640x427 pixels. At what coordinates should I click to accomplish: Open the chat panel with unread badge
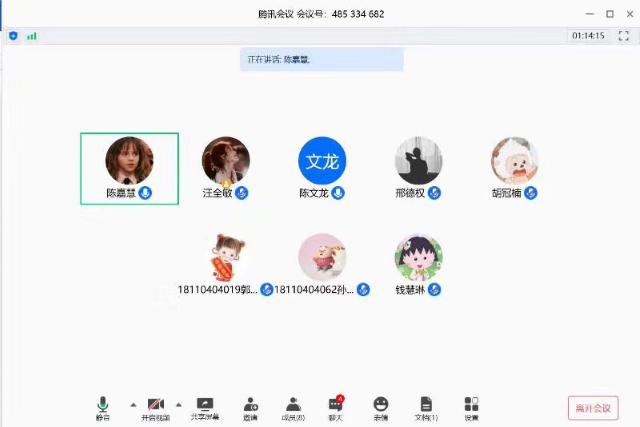(x=336, y=405)
